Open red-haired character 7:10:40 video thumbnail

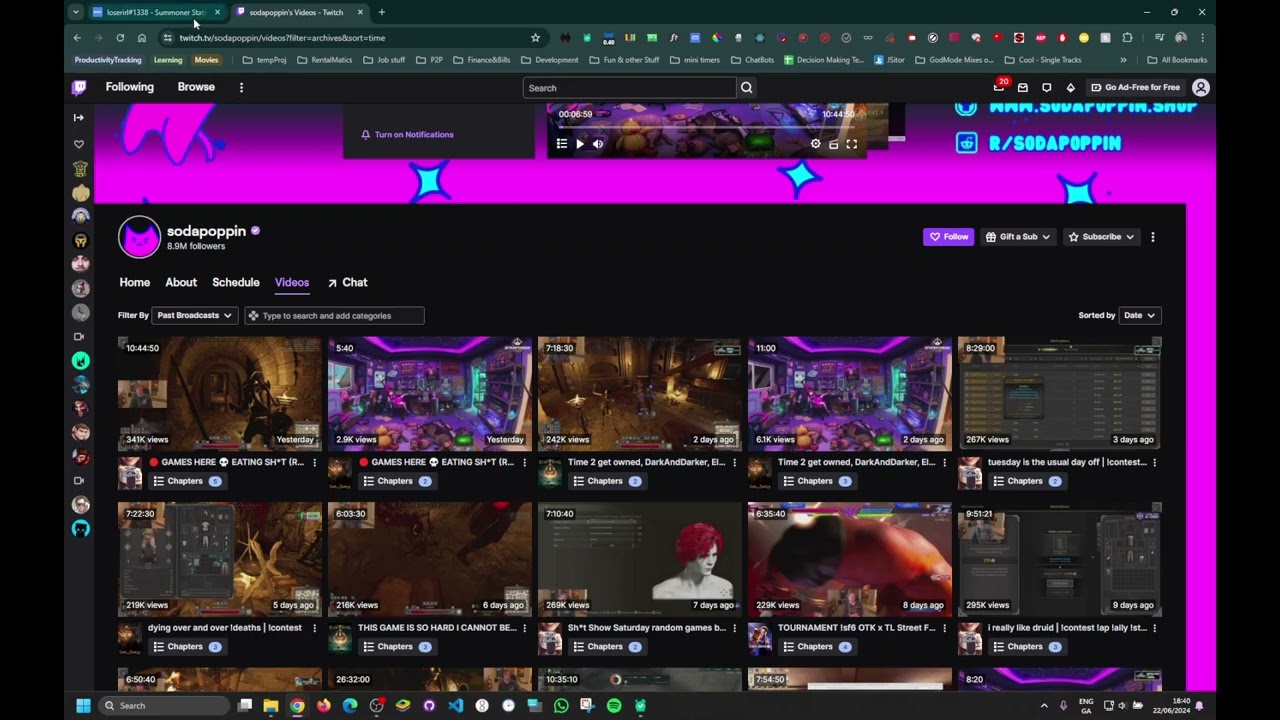tap(640, 559)
